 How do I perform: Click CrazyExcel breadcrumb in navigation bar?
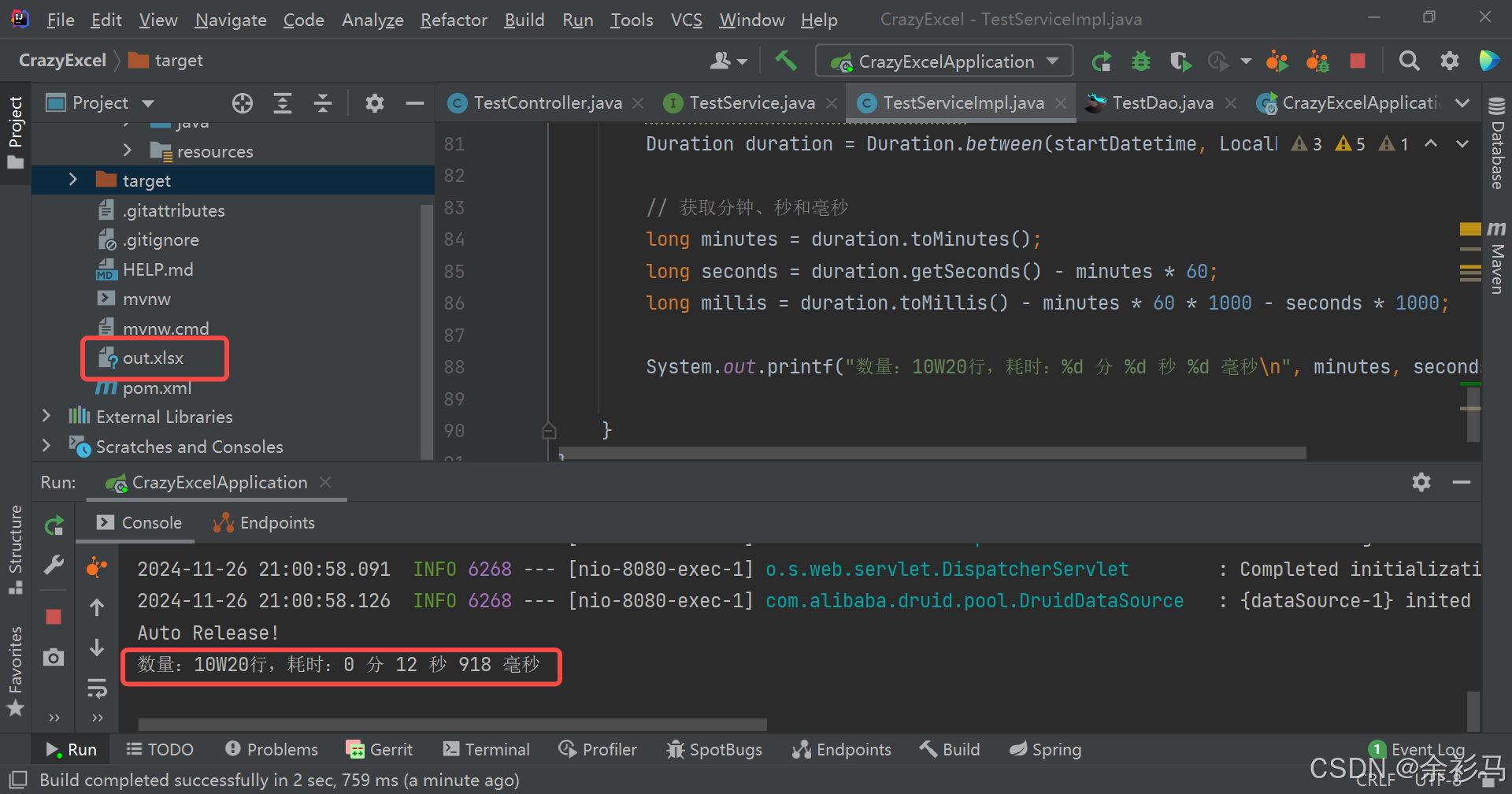click(x=62, y=61)
